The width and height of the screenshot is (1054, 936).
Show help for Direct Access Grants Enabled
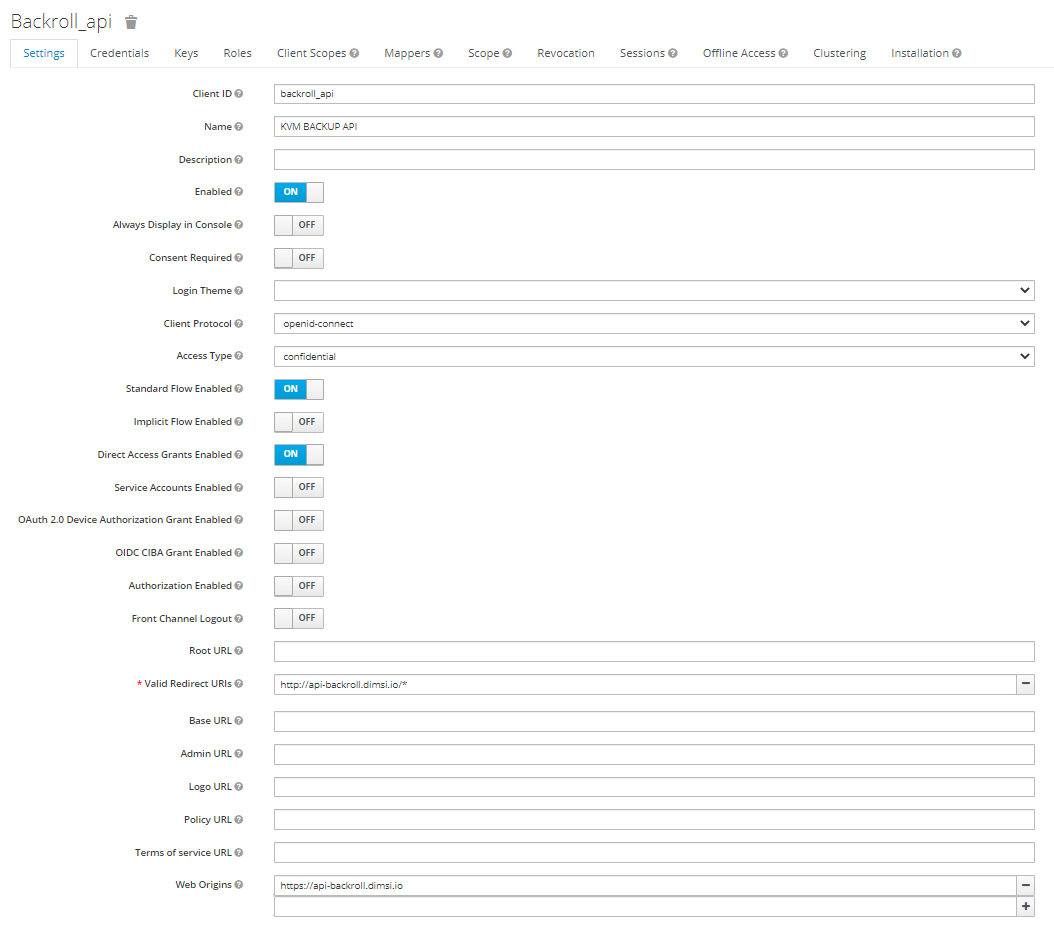tap(239, 455)
